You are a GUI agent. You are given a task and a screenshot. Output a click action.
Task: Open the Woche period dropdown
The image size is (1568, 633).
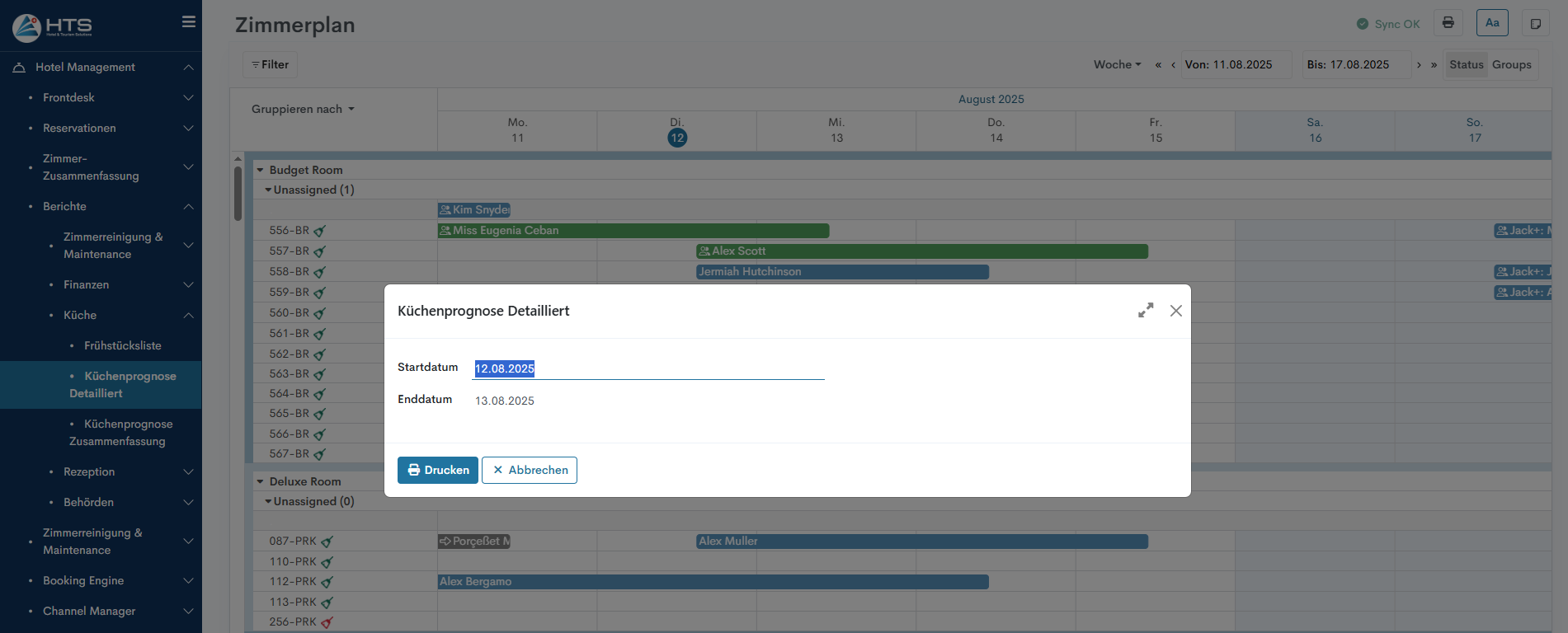click(x=1117, y=64)
